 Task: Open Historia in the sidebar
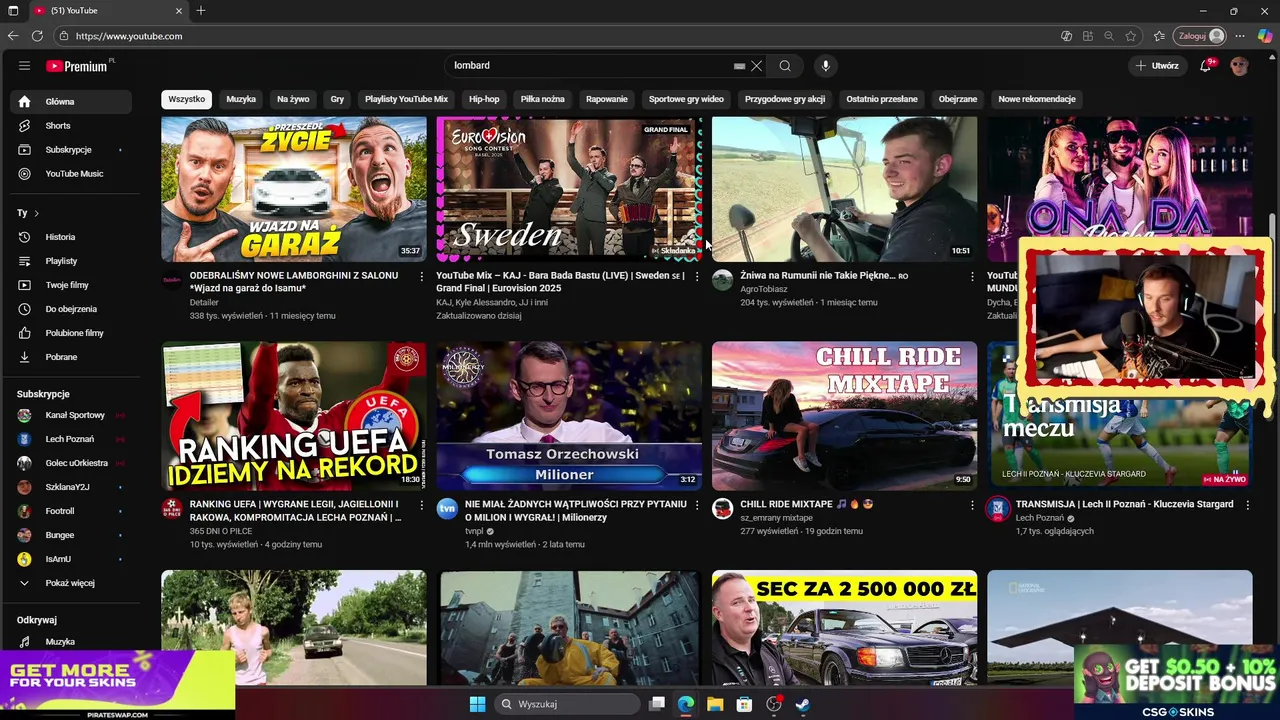(x=70, y=237)
